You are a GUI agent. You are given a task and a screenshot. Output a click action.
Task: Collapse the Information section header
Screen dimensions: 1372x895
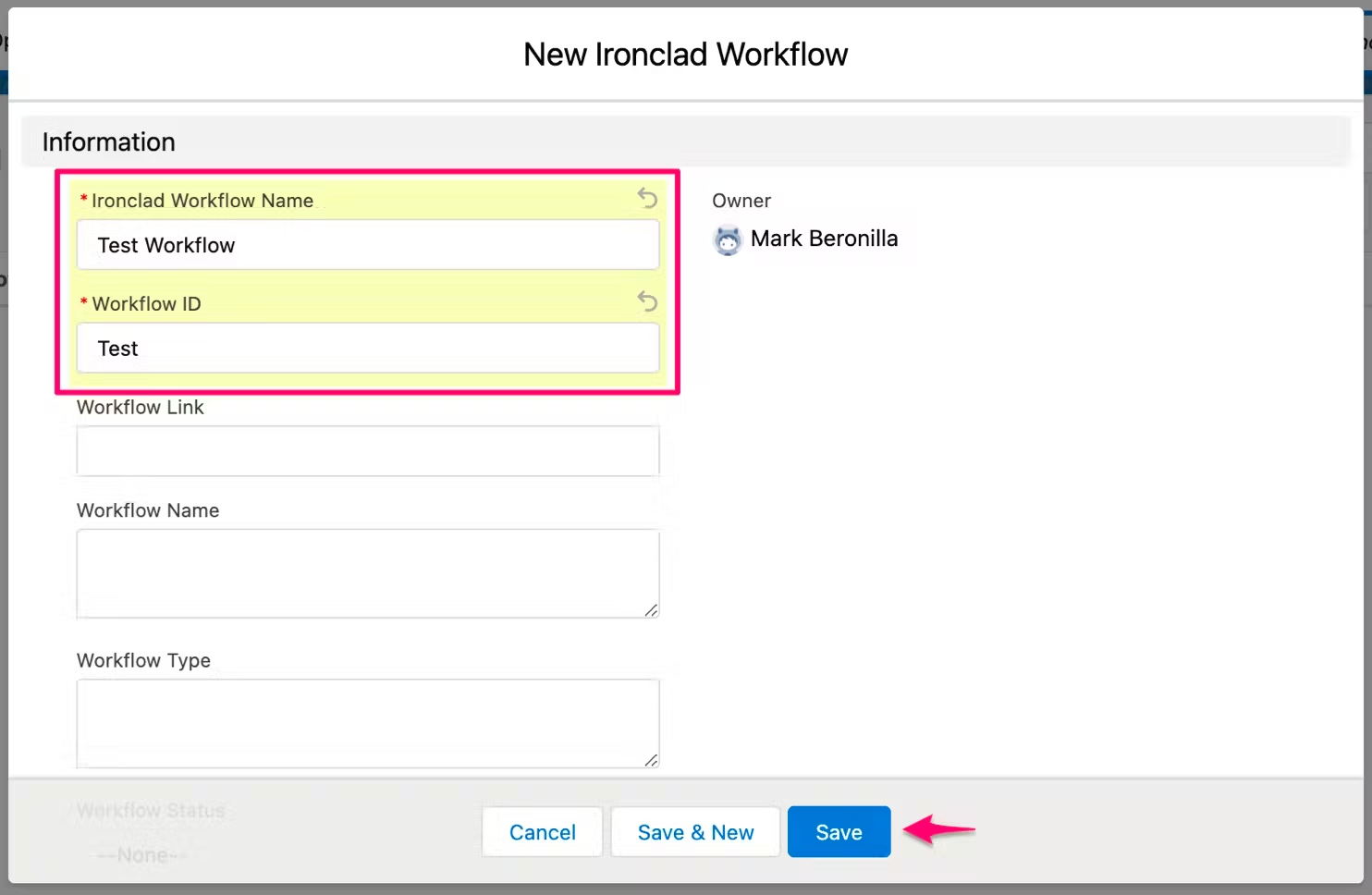pyautogui.click(x=109, y=142)
